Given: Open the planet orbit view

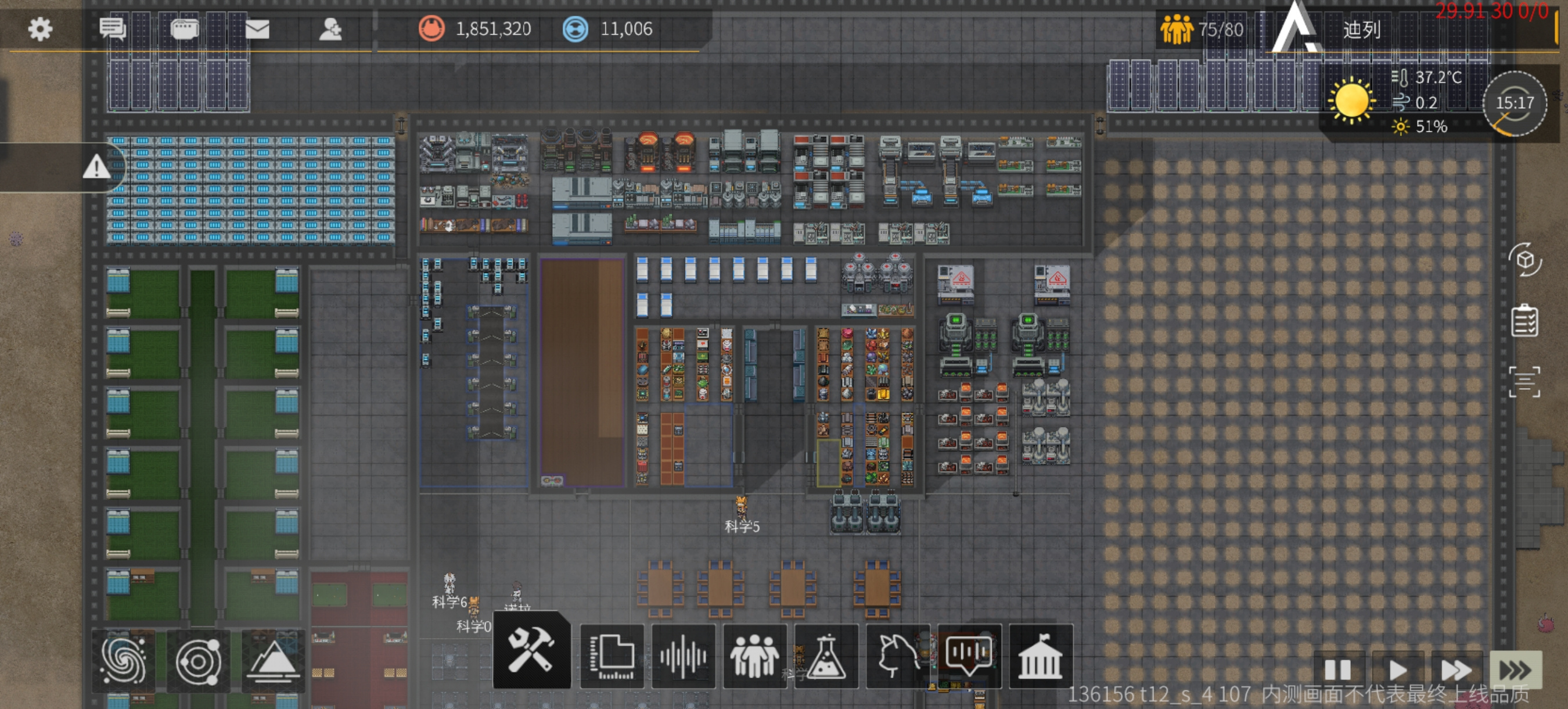Looking at the screenshot, I should coord(199,660).
